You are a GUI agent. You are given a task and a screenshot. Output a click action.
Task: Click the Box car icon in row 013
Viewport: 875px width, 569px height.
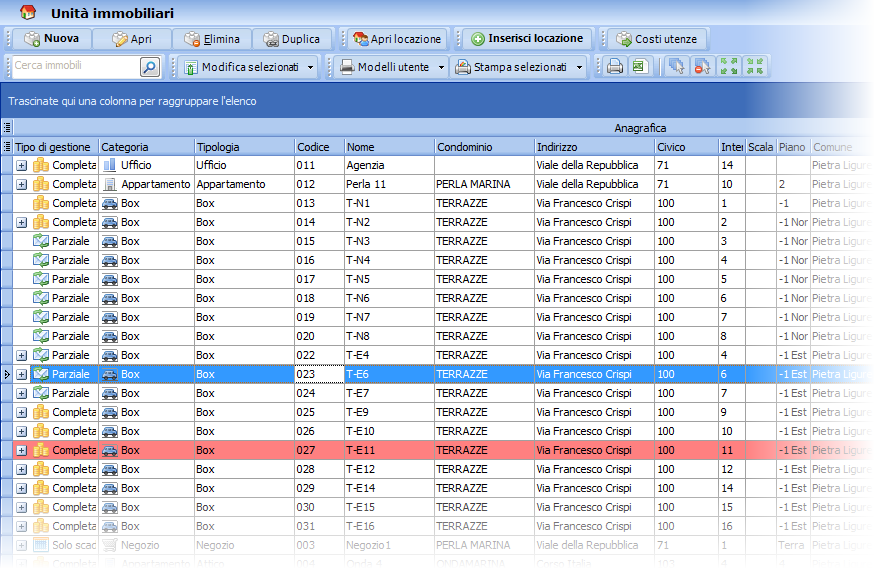point(110,203)
